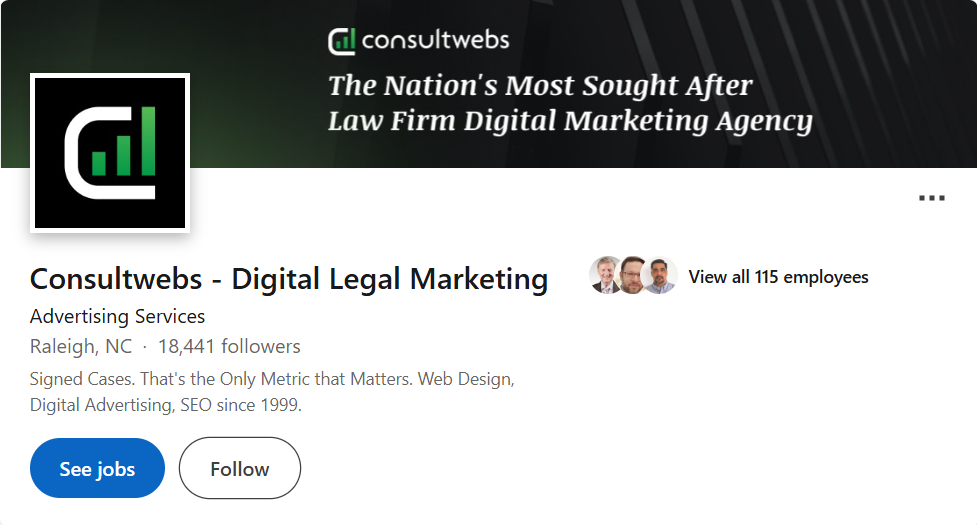Click the Consultwebs square profile logo
The height and width of the screenshot is (525, 977).
coord(110,153)
